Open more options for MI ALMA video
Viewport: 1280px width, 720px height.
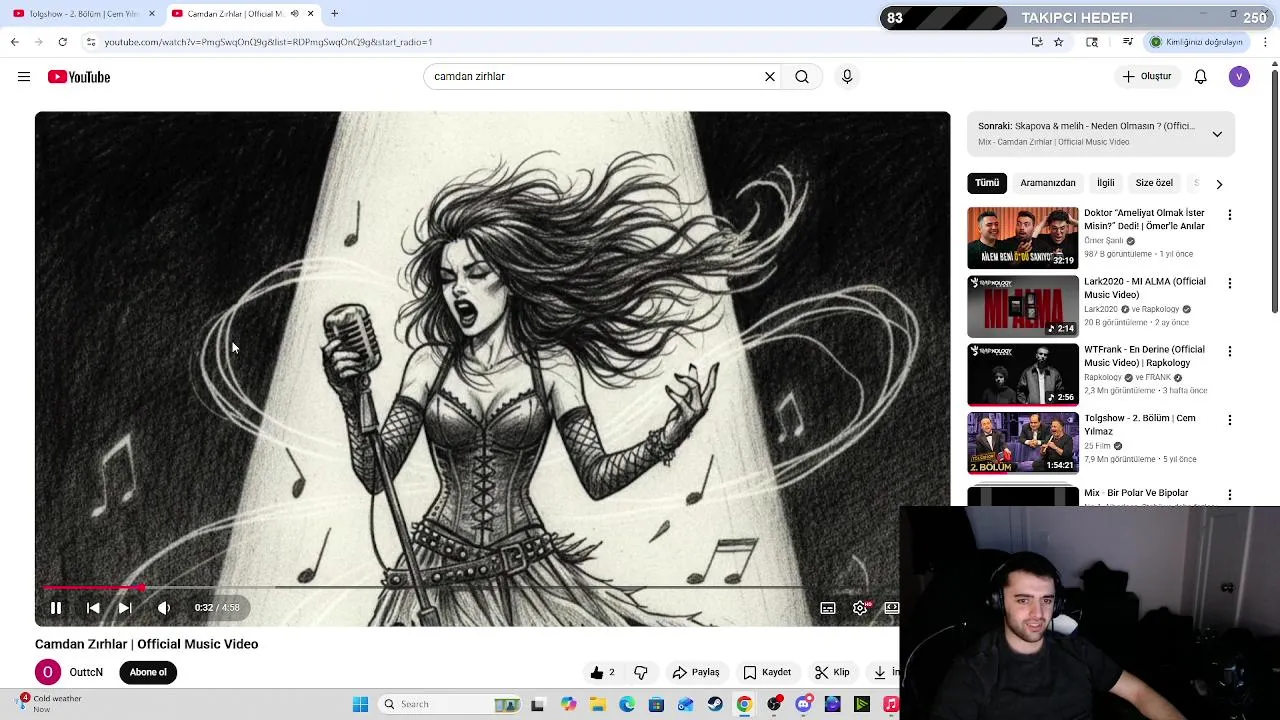pyautogui.click(x=1230, y=283)
